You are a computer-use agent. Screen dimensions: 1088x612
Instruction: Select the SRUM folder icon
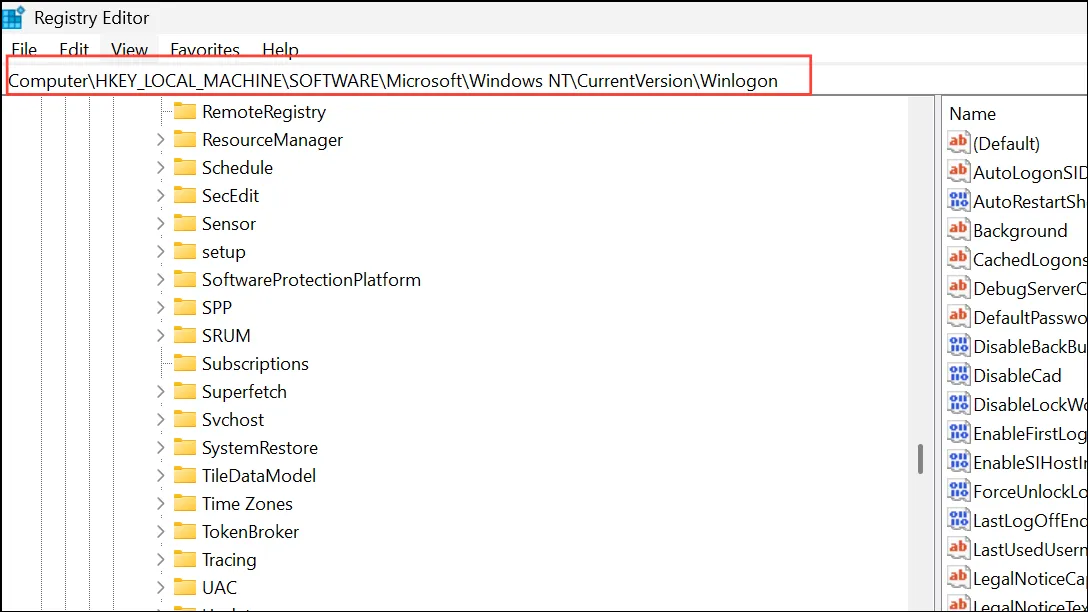click(185, 335)
